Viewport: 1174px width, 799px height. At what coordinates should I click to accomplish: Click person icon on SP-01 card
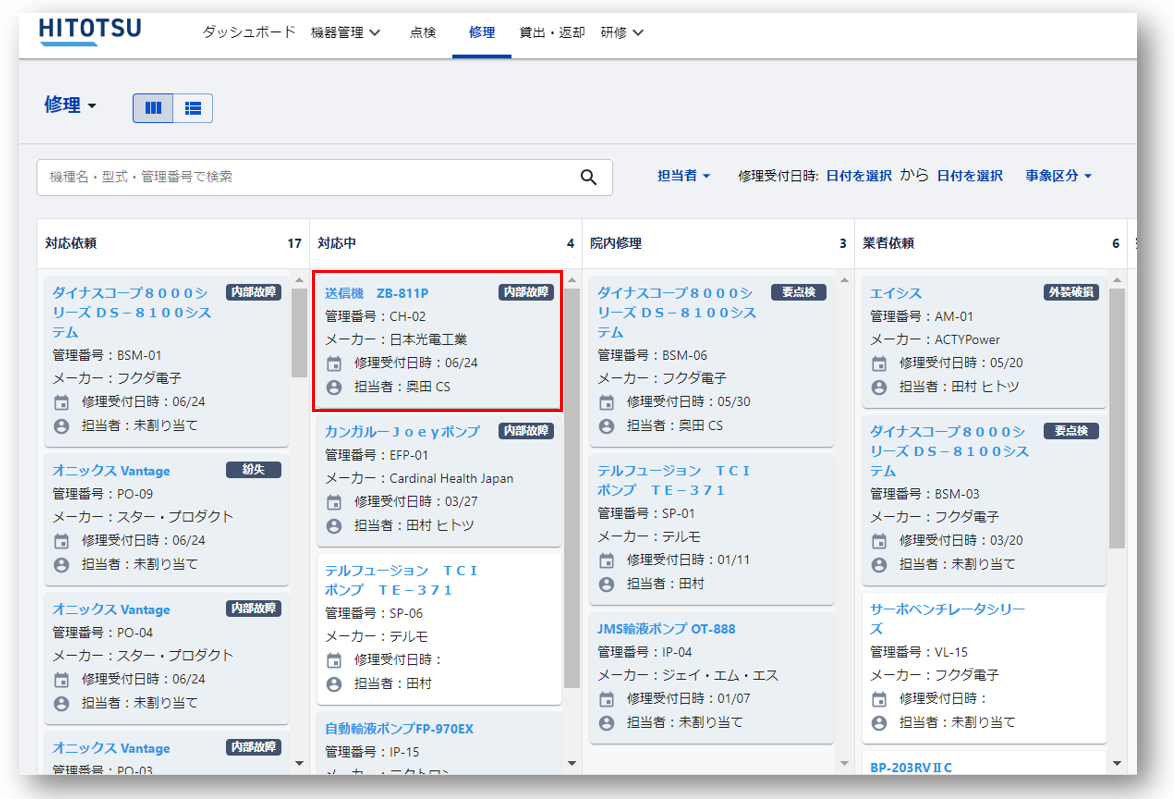(606, 584)
